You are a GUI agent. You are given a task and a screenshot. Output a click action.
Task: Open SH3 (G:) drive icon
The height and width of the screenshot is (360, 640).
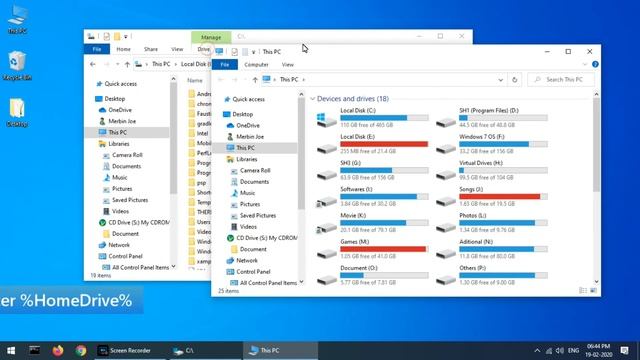[x=327, y=175]
